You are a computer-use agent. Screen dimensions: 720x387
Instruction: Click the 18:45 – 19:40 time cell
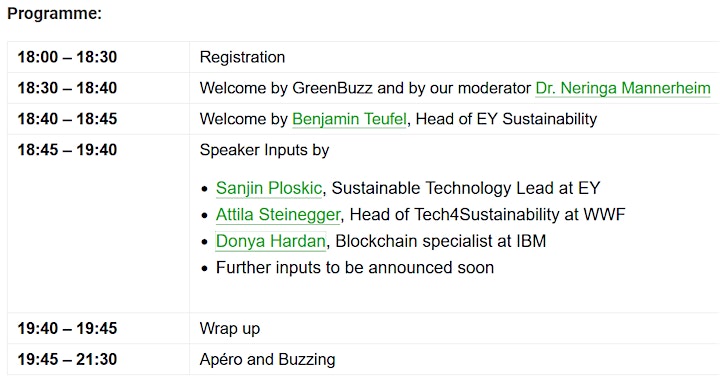[x=98, y=224]
